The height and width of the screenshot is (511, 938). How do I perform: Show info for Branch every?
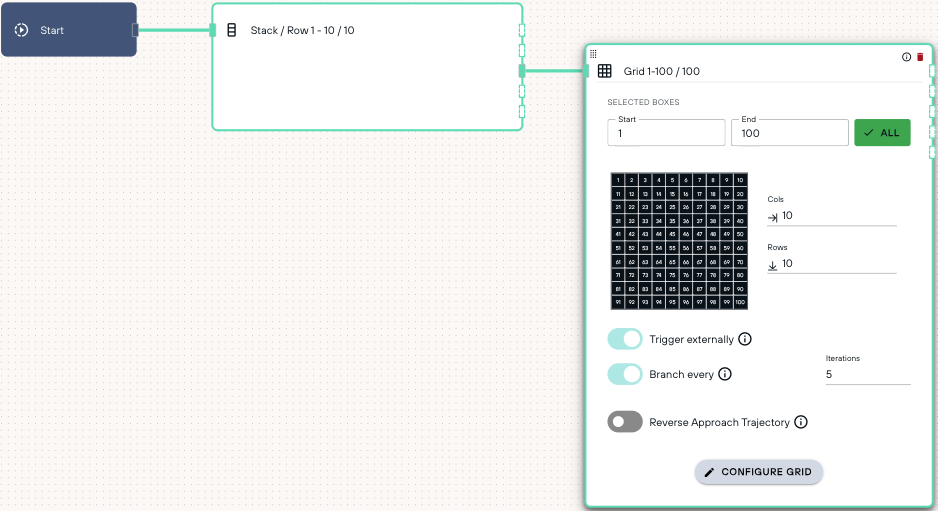[725, 374]
